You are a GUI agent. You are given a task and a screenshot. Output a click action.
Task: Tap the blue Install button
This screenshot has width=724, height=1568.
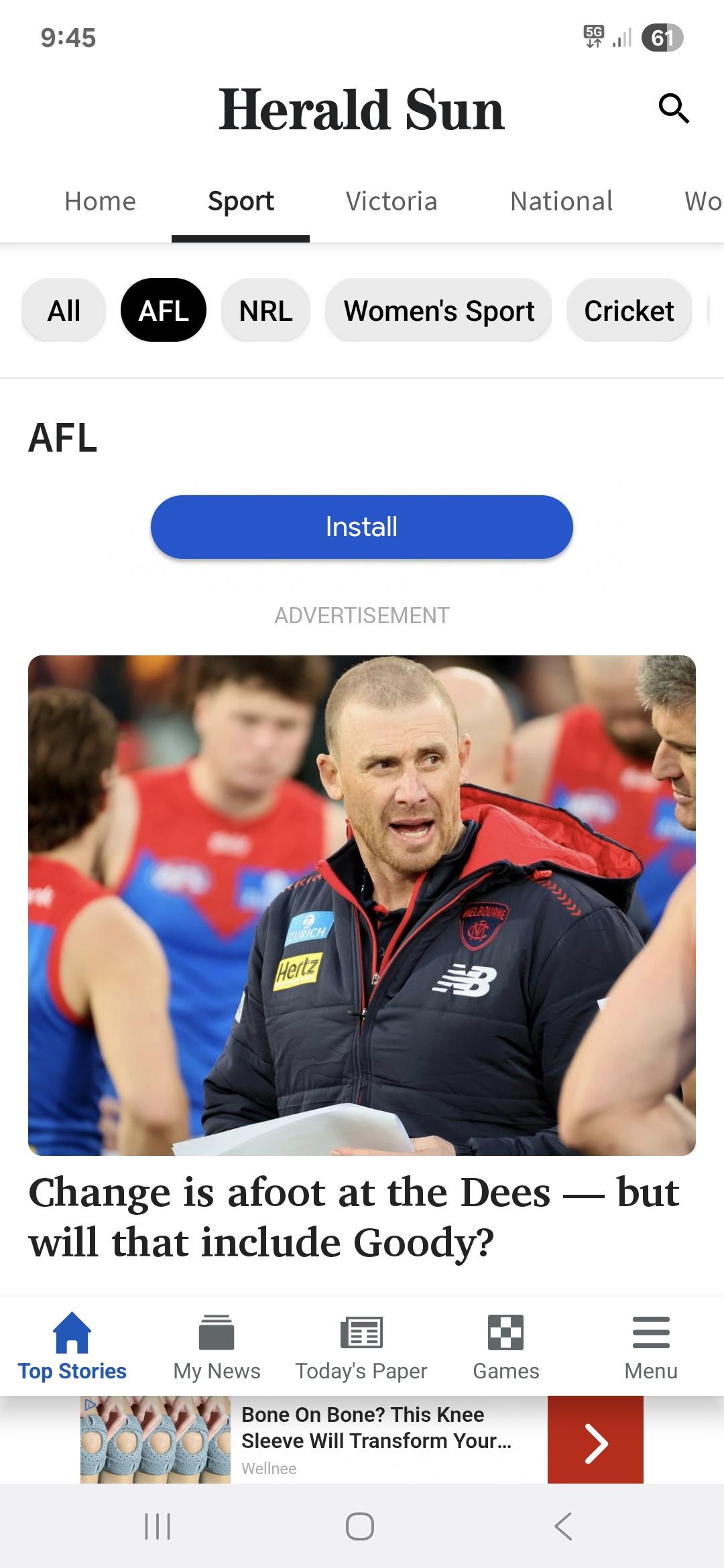click(x=362, y=527)
